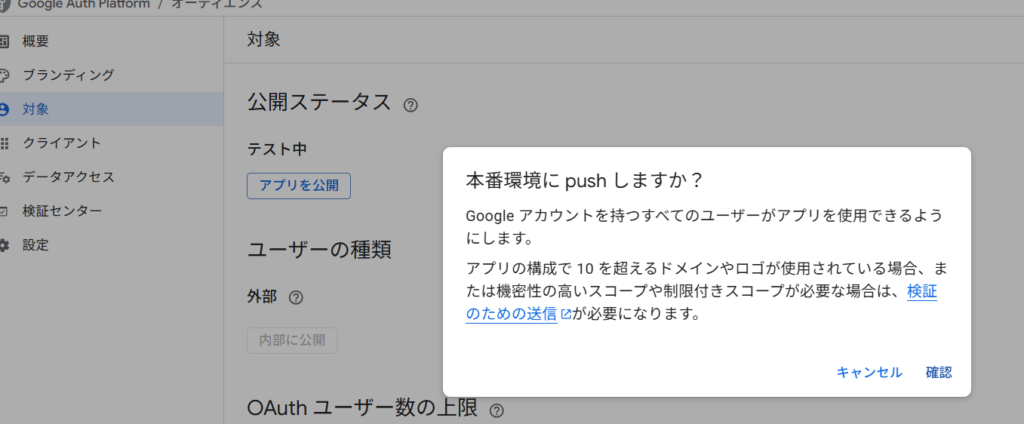1024x424 pixels.
Task: Click the アプリを公開 button
Action: coord(299,185)
